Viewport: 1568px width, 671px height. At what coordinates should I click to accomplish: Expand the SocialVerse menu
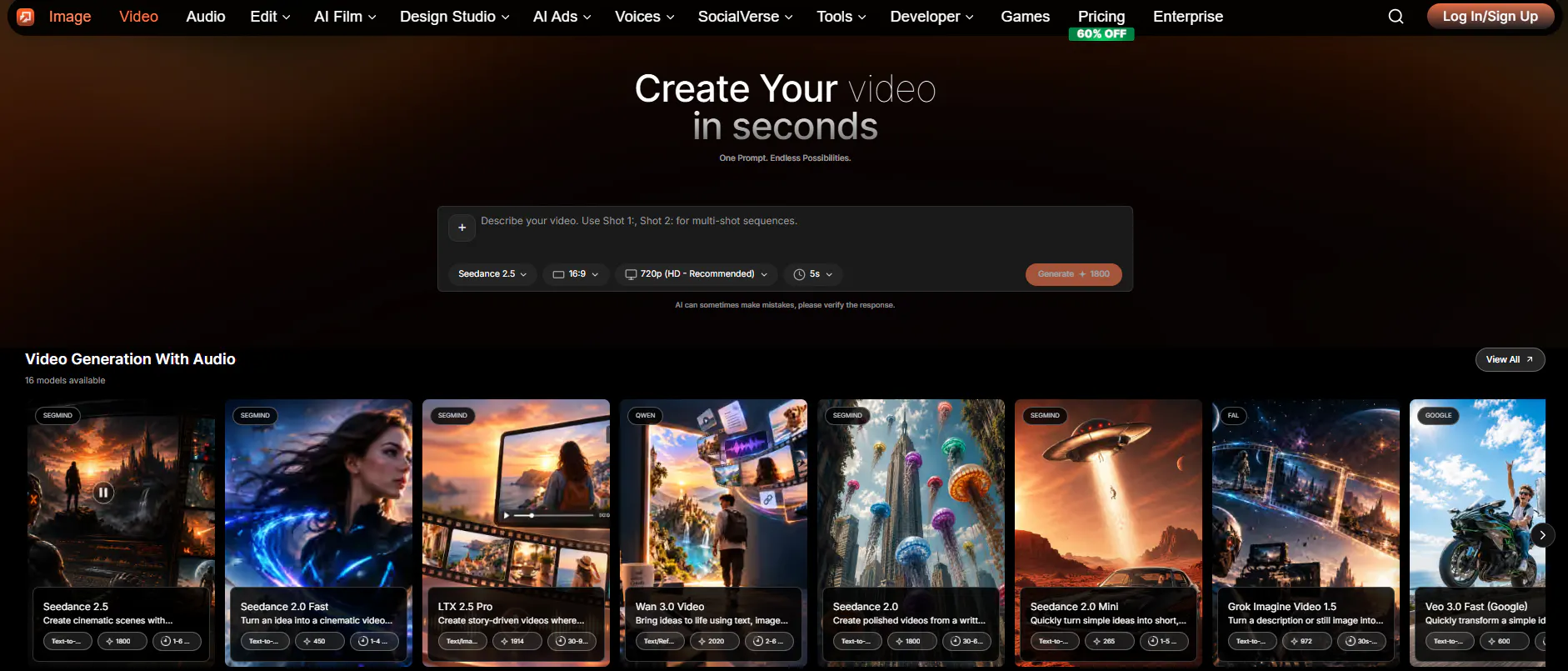point(745,17)
